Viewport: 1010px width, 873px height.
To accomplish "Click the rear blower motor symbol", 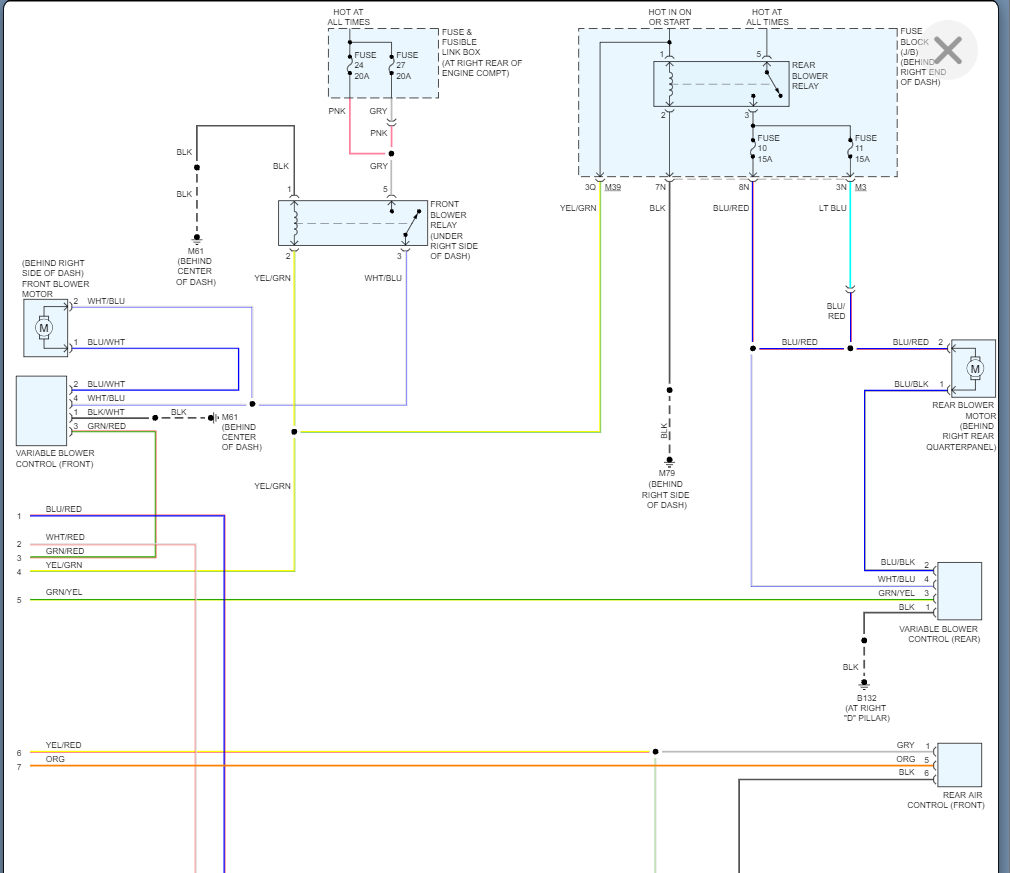I will click(x=974, y=369).
